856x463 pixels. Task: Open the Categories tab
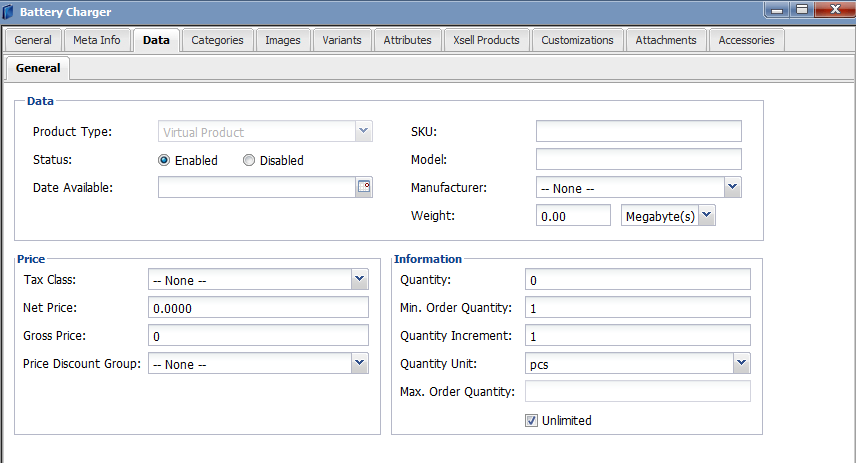(217, 40)
